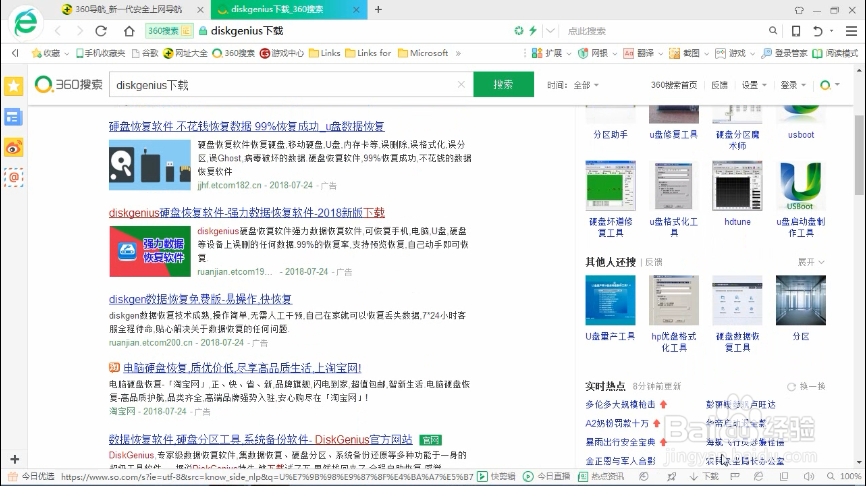Open the favorites star in left sidebar
This screenshot has width=866, height=486.
coord(14,86)
